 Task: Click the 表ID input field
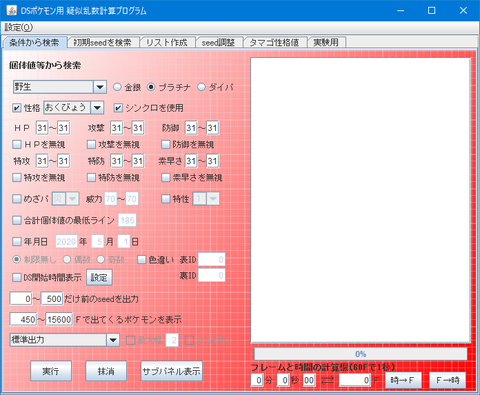(x=212, y=259)
